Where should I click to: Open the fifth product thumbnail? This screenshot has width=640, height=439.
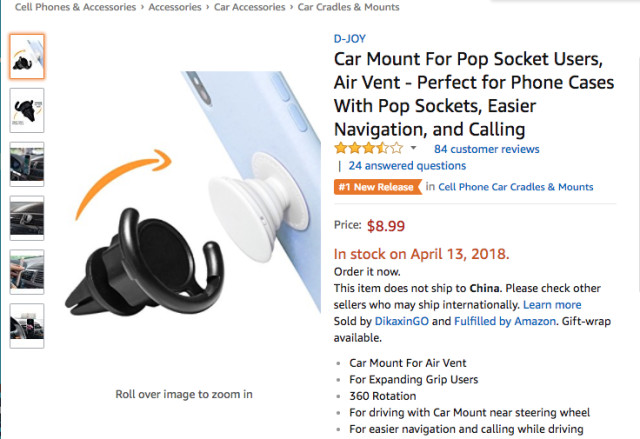click(x=26, y=271)
